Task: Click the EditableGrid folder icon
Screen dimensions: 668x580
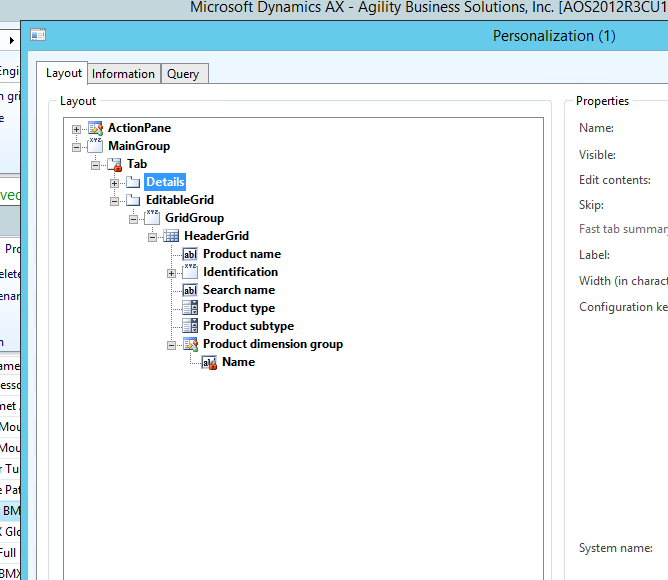Action: 133,200
